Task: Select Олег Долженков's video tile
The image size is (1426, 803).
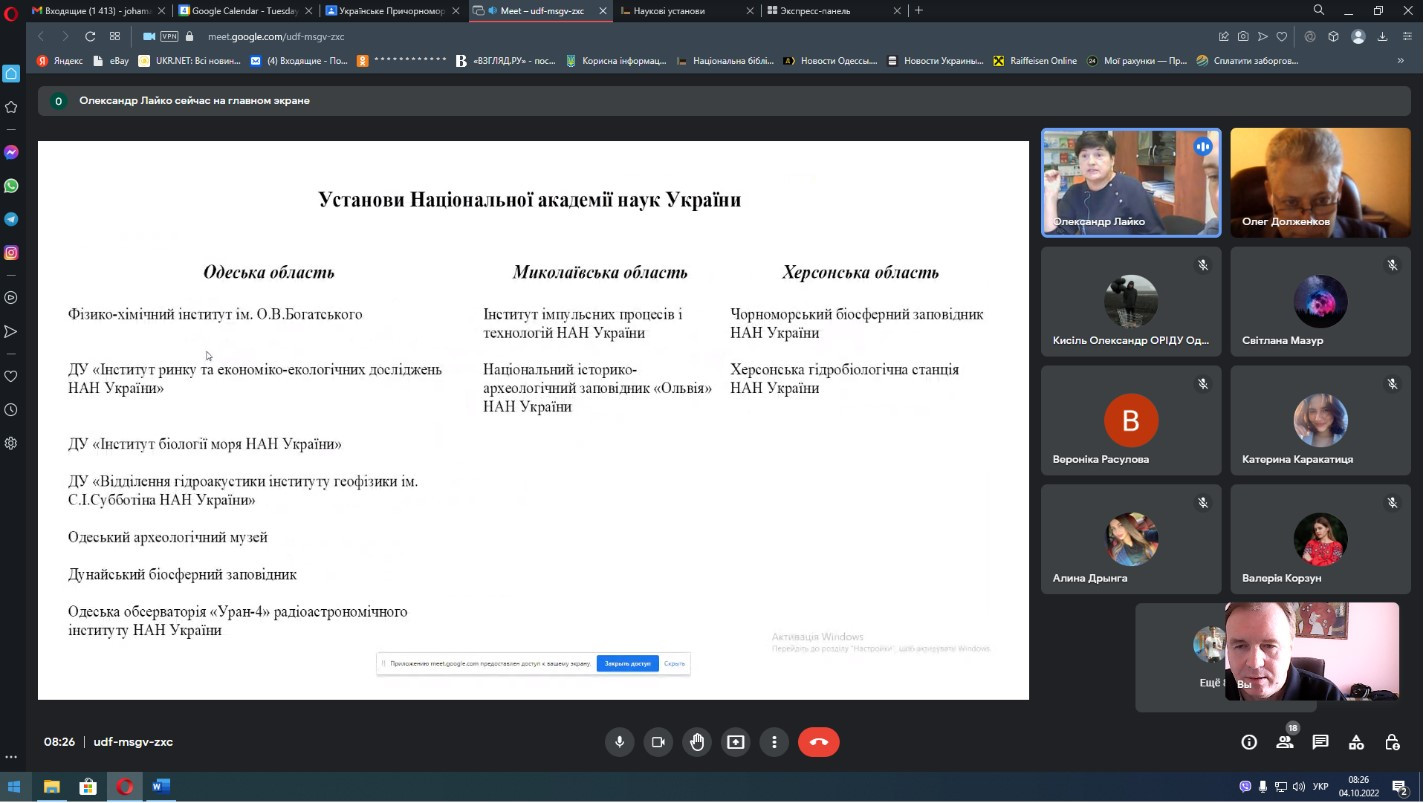Action: (x=1320, y=183)
